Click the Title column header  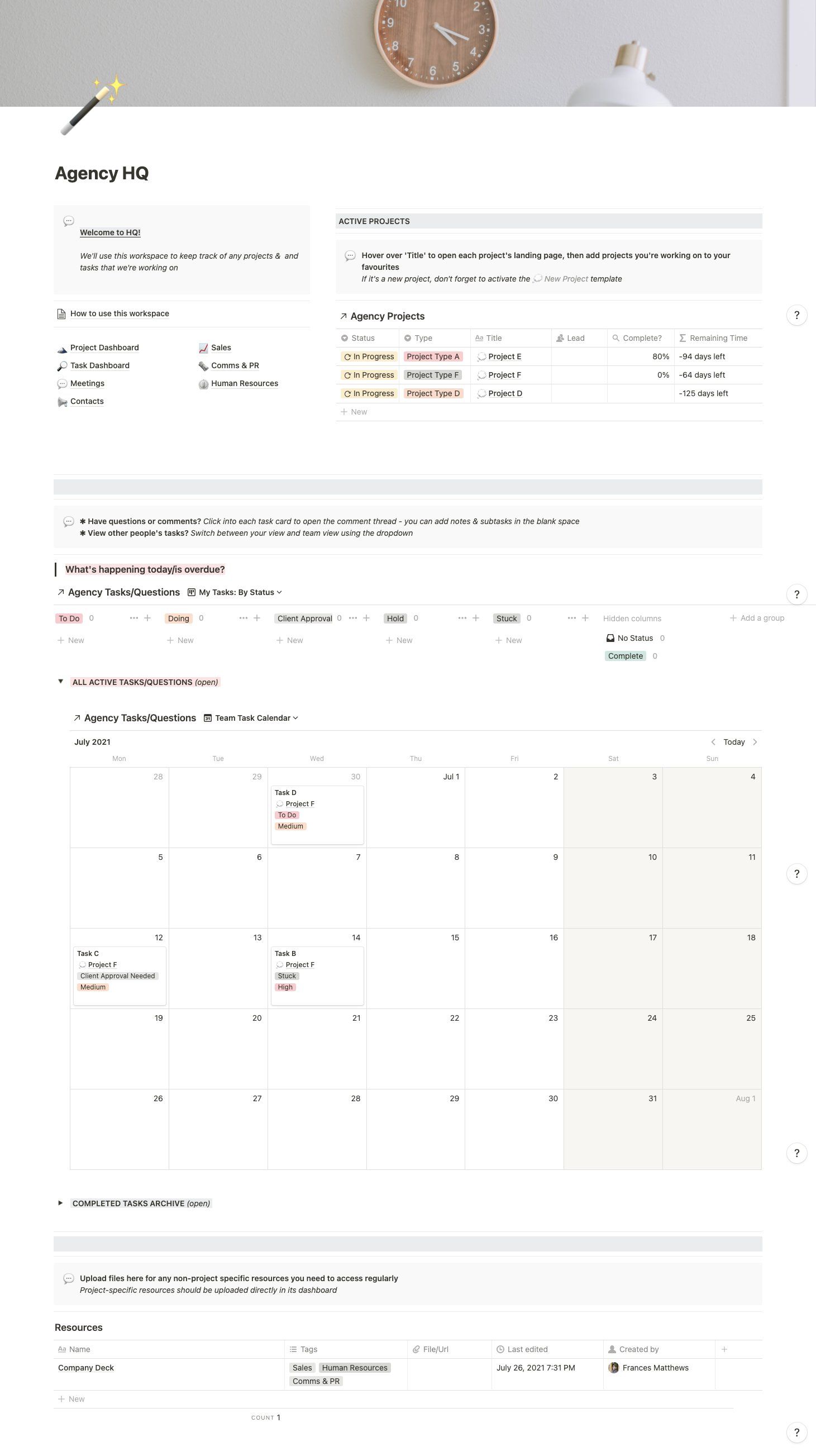(x=511, y=338)
